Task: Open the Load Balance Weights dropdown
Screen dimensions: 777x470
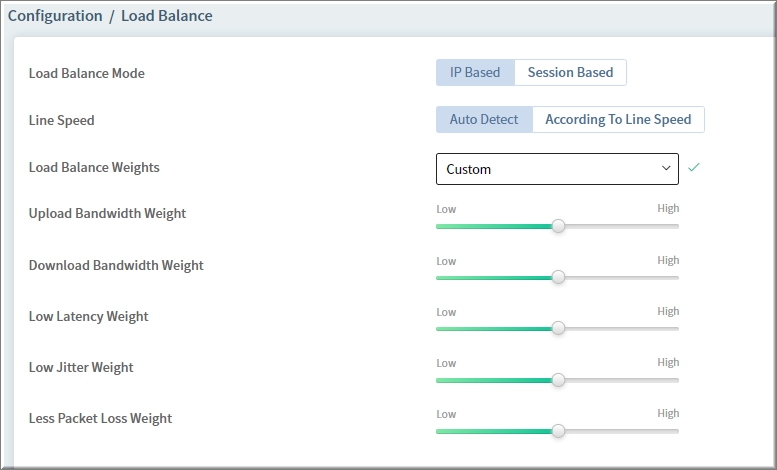Action: pos(557,169)
